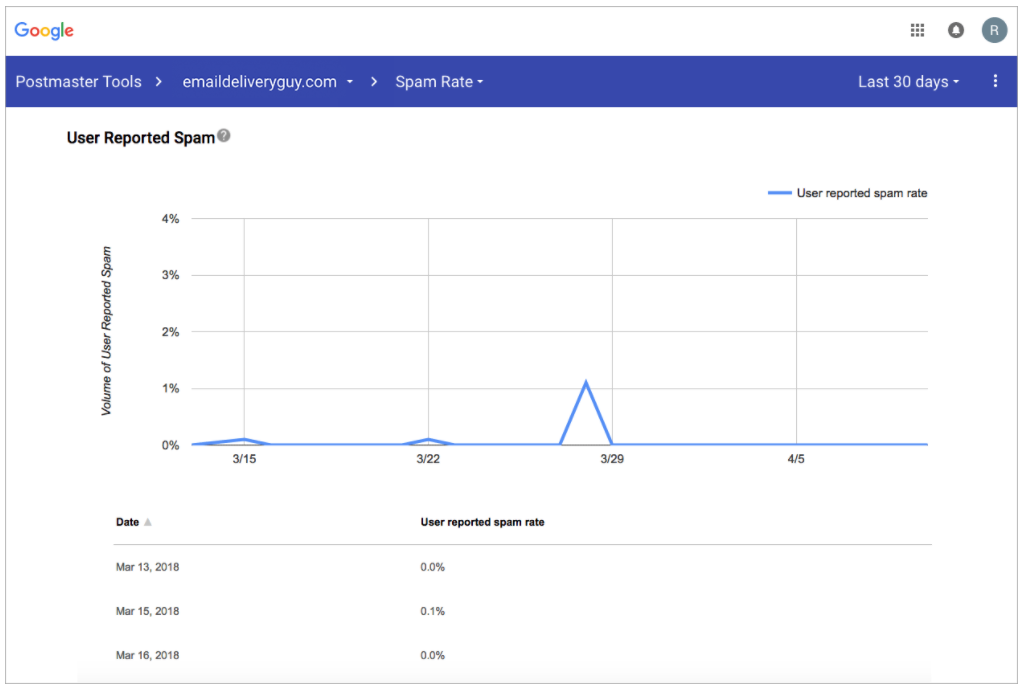Toggle the User reported spam rate legend entry

847,192
